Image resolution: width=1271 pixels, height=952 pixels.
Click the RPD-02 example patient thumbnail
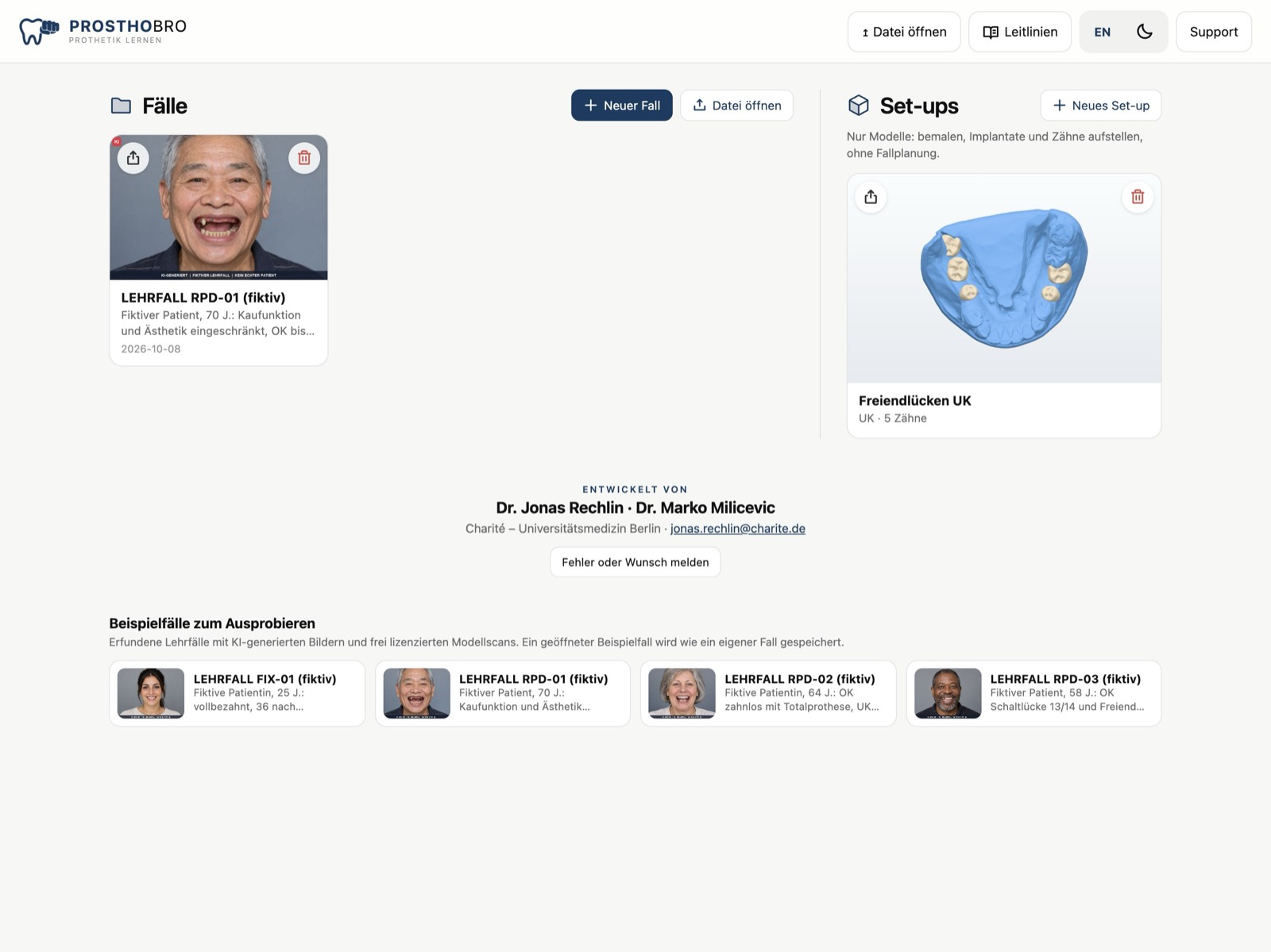pyautogui.click(x=682, y=693)
